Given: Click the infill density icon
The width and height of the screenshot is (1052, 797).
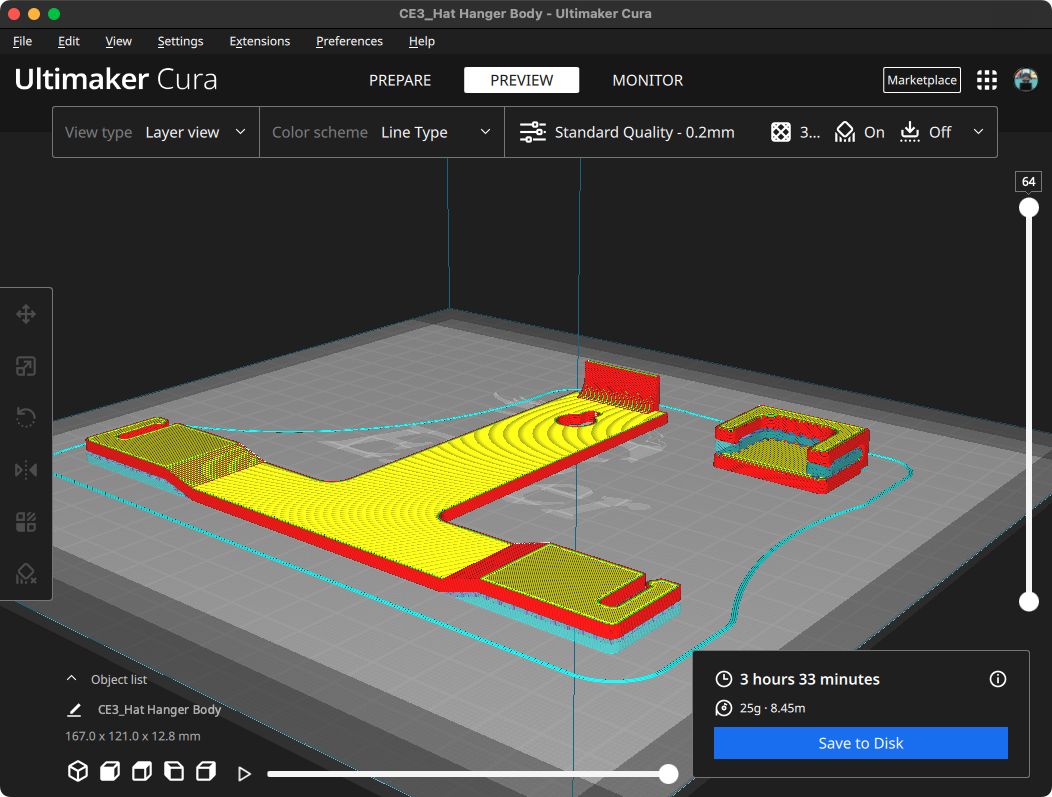Looking at the screenshot, I should (781, 132).
